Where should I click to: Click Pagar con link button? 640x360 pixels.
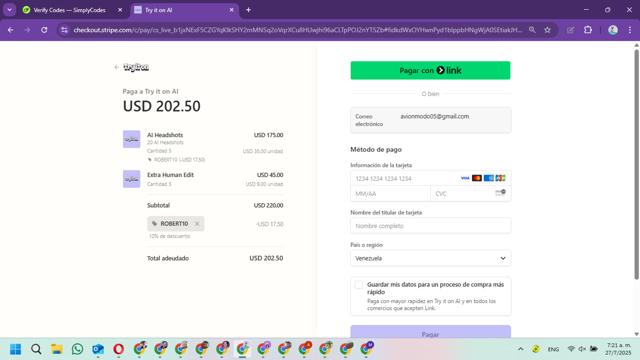click(430, 70)
